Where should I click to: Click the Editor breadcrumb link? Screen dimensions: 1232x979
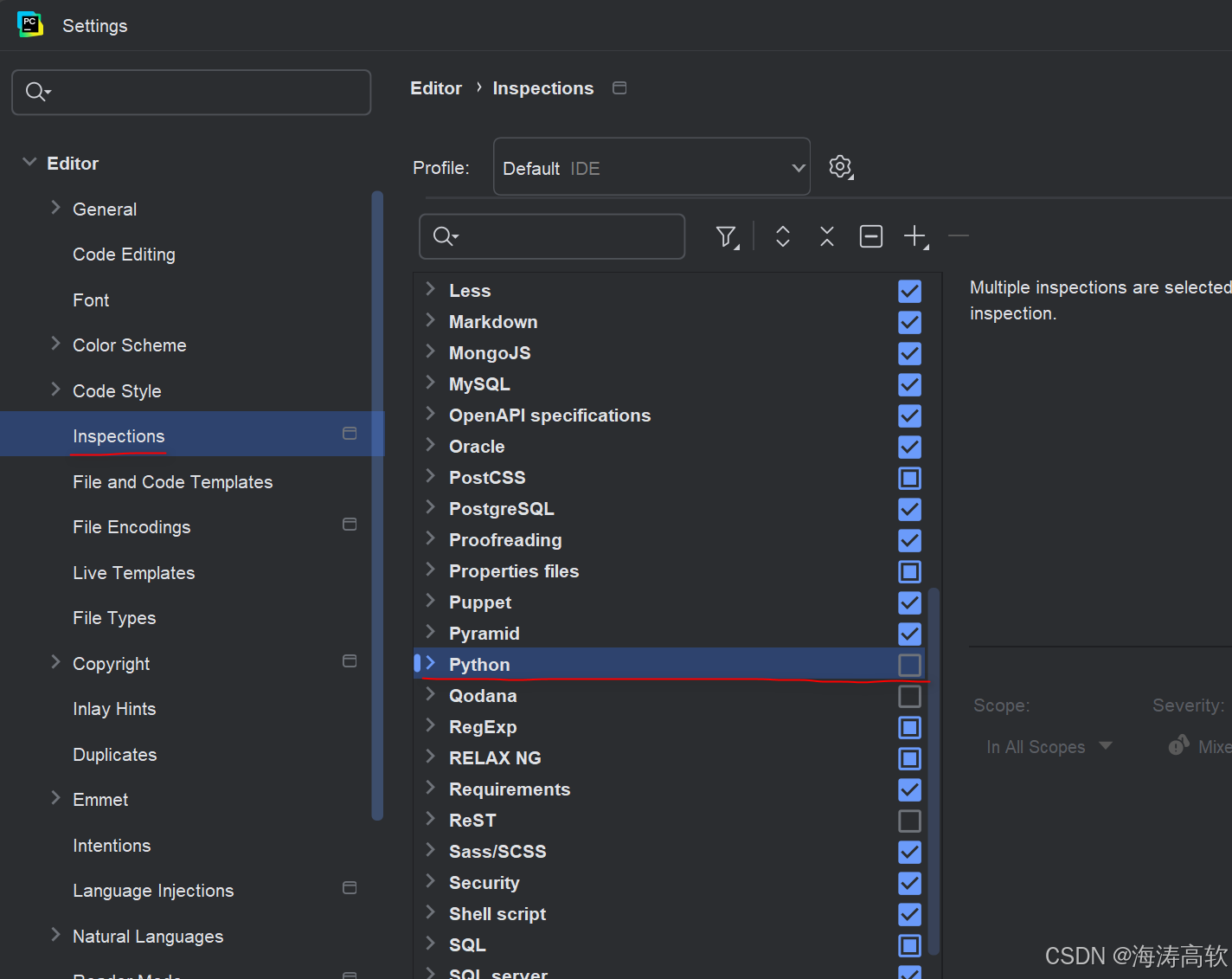(436, 88)
